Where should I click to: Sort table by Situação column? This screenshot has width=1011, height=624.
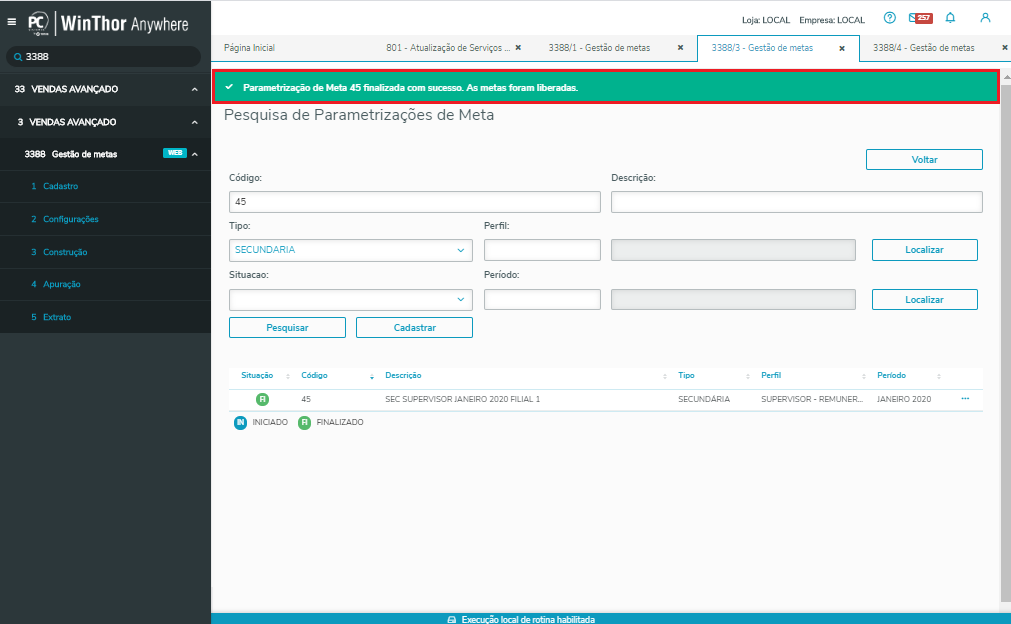(x=288, y=376)
